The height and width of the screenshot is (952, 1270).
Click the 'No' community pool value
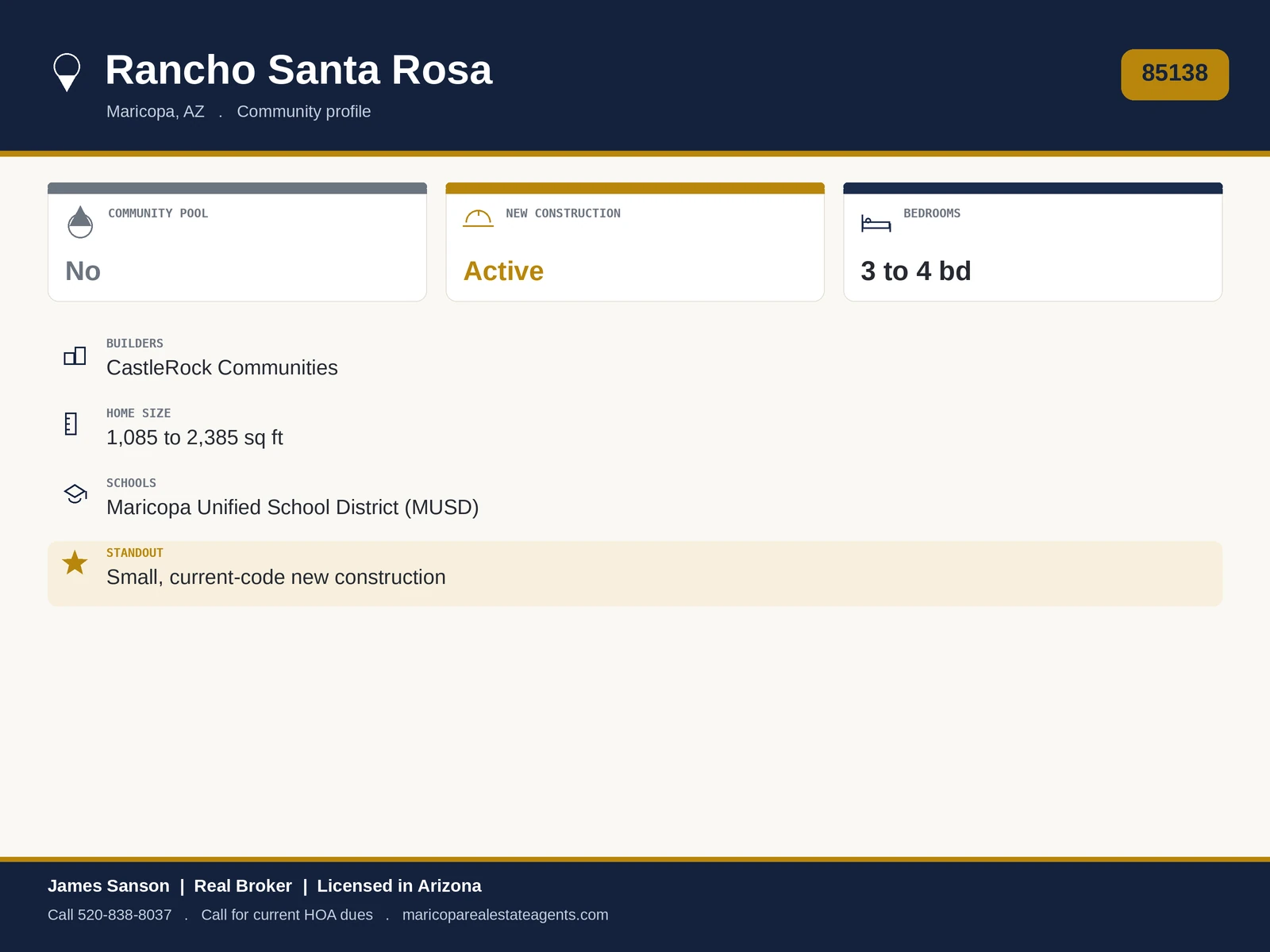pos(83,271)
